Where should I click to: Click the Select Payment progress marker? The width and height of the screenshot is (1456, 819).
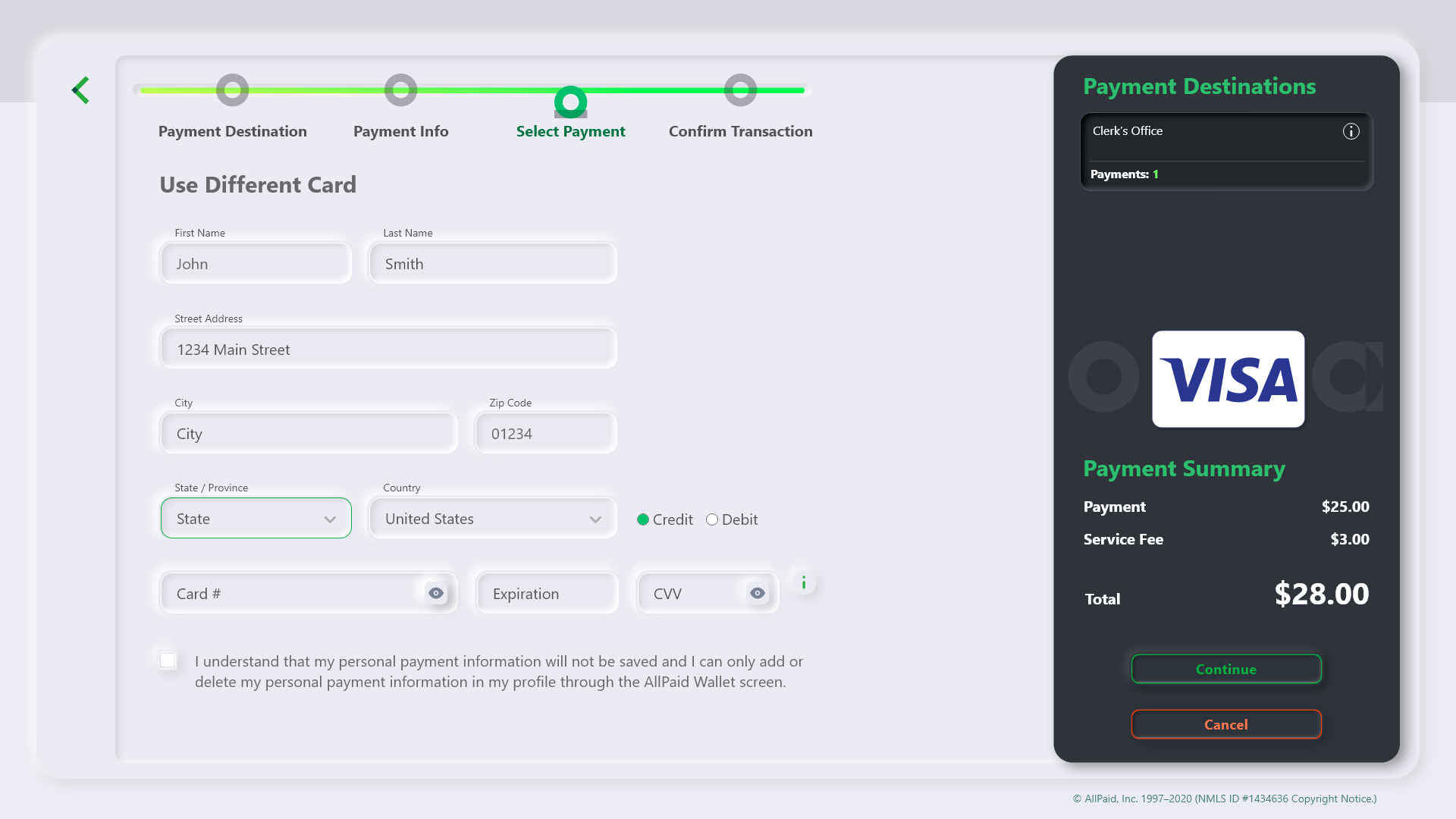[x=570, y=102]
